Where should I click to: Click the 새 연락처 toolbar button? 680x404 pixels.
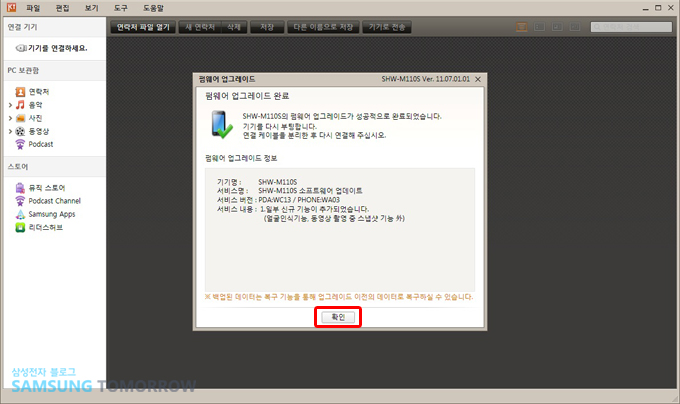tap(200, 27)
